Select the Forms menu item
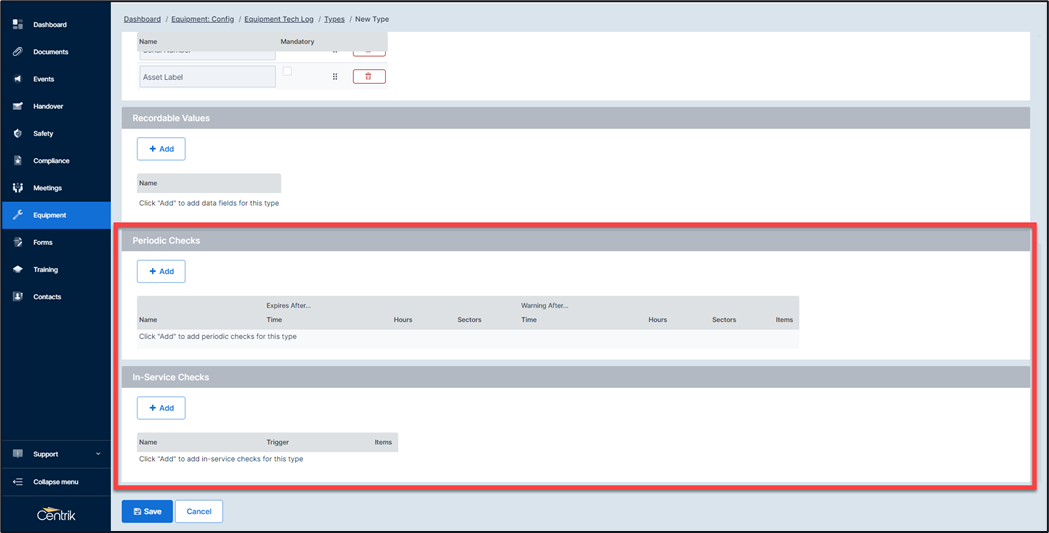This screenshot has height=533, width=1049. coord(43,243)
